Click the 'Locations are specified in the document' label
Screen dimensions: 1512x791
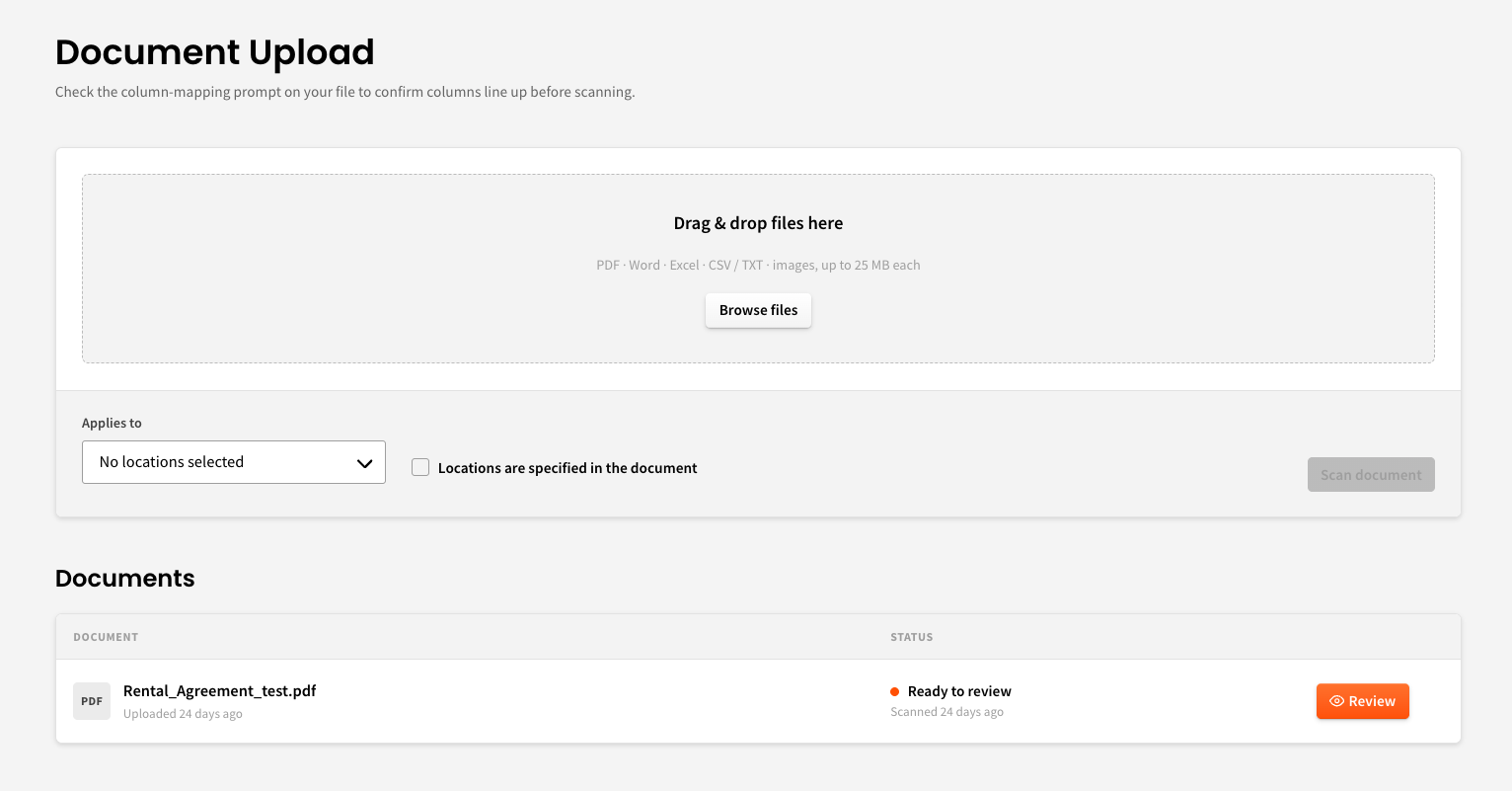click(x=567, y=468)
